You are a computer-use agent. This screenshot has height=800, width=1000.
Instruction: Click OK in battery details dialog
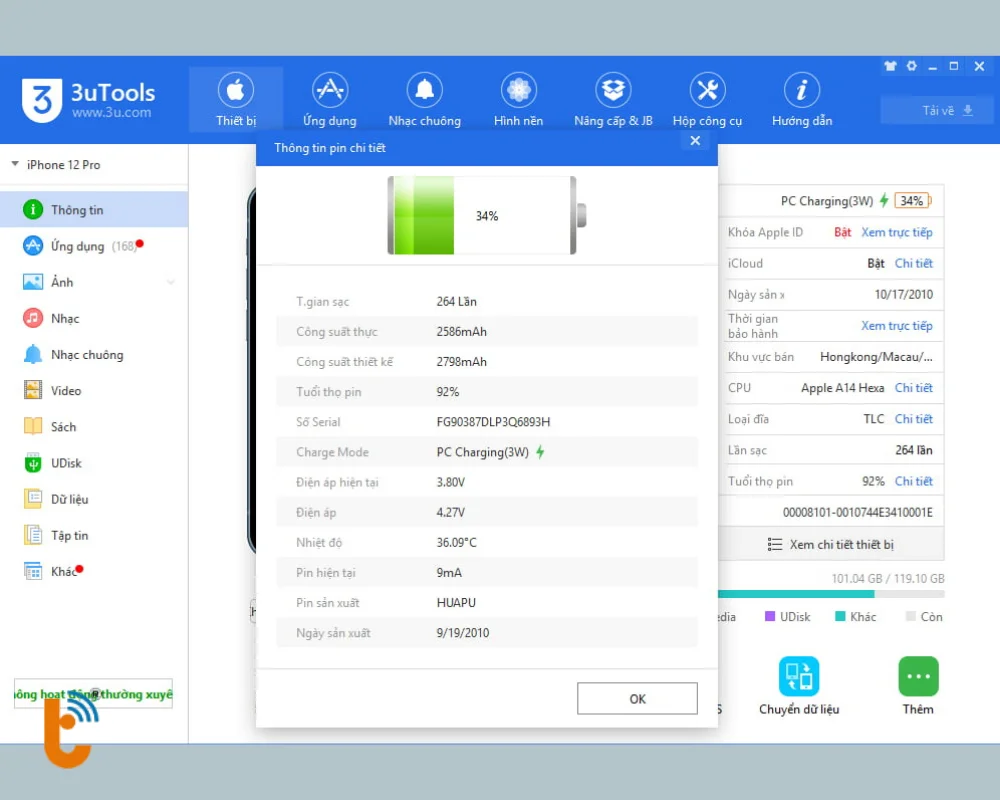637,699
